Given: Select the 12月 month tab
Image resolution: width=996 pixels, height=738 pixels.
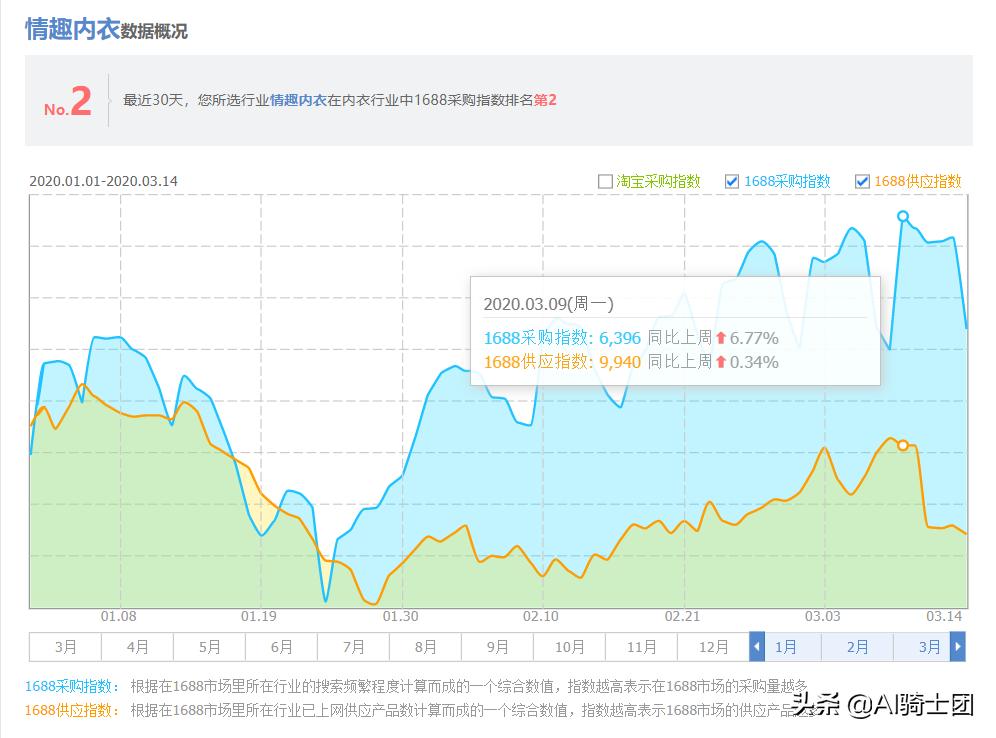Looking at the screenshot, I should point(713,647).
